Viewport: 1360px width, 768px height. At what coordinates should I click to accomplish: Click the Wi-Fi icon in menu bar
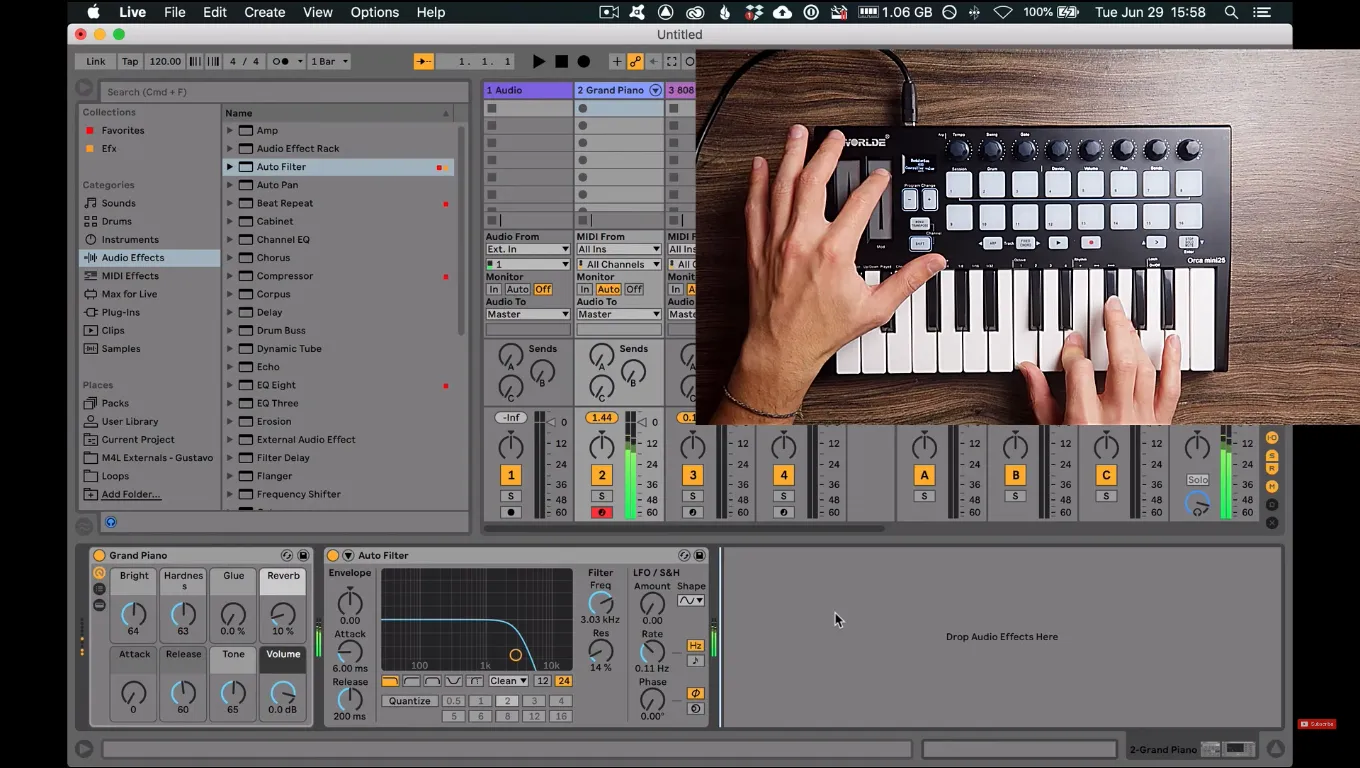(1002, 12)
